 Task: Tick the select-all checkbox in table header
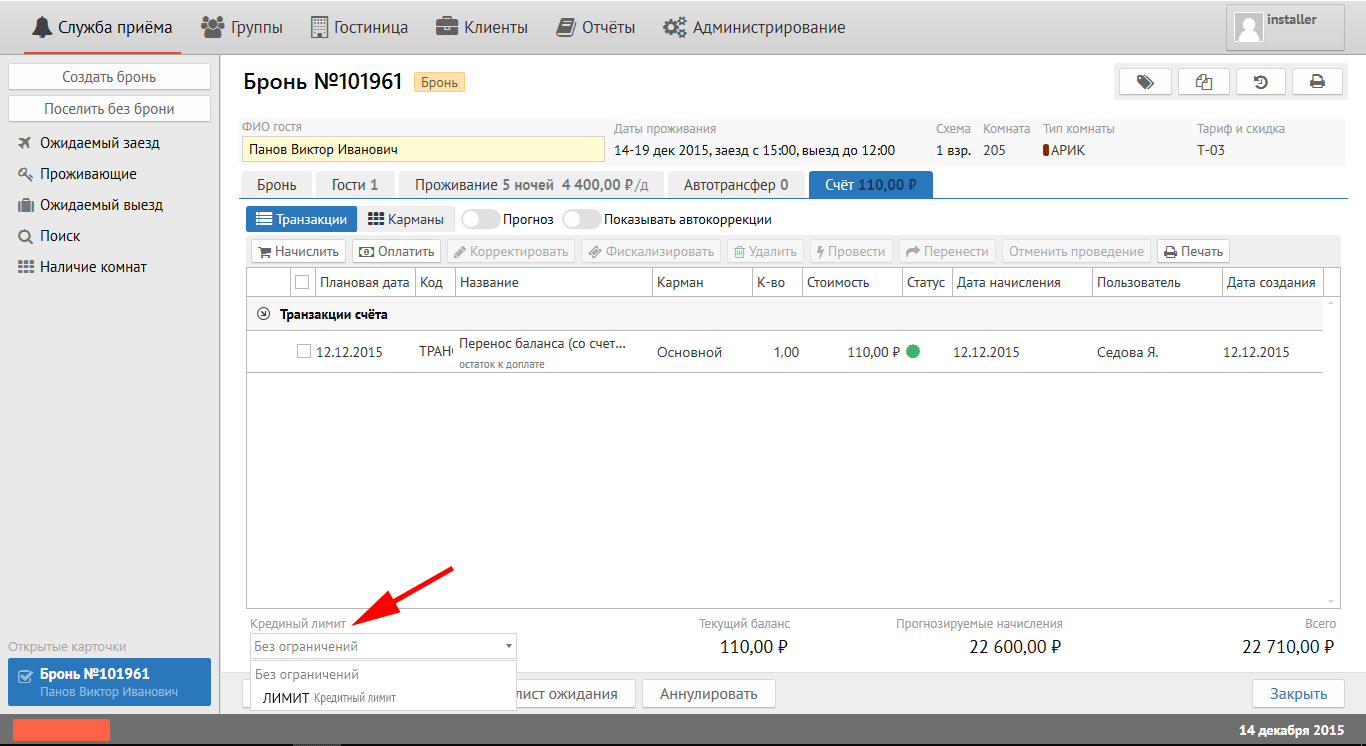(x=302, y=282)
